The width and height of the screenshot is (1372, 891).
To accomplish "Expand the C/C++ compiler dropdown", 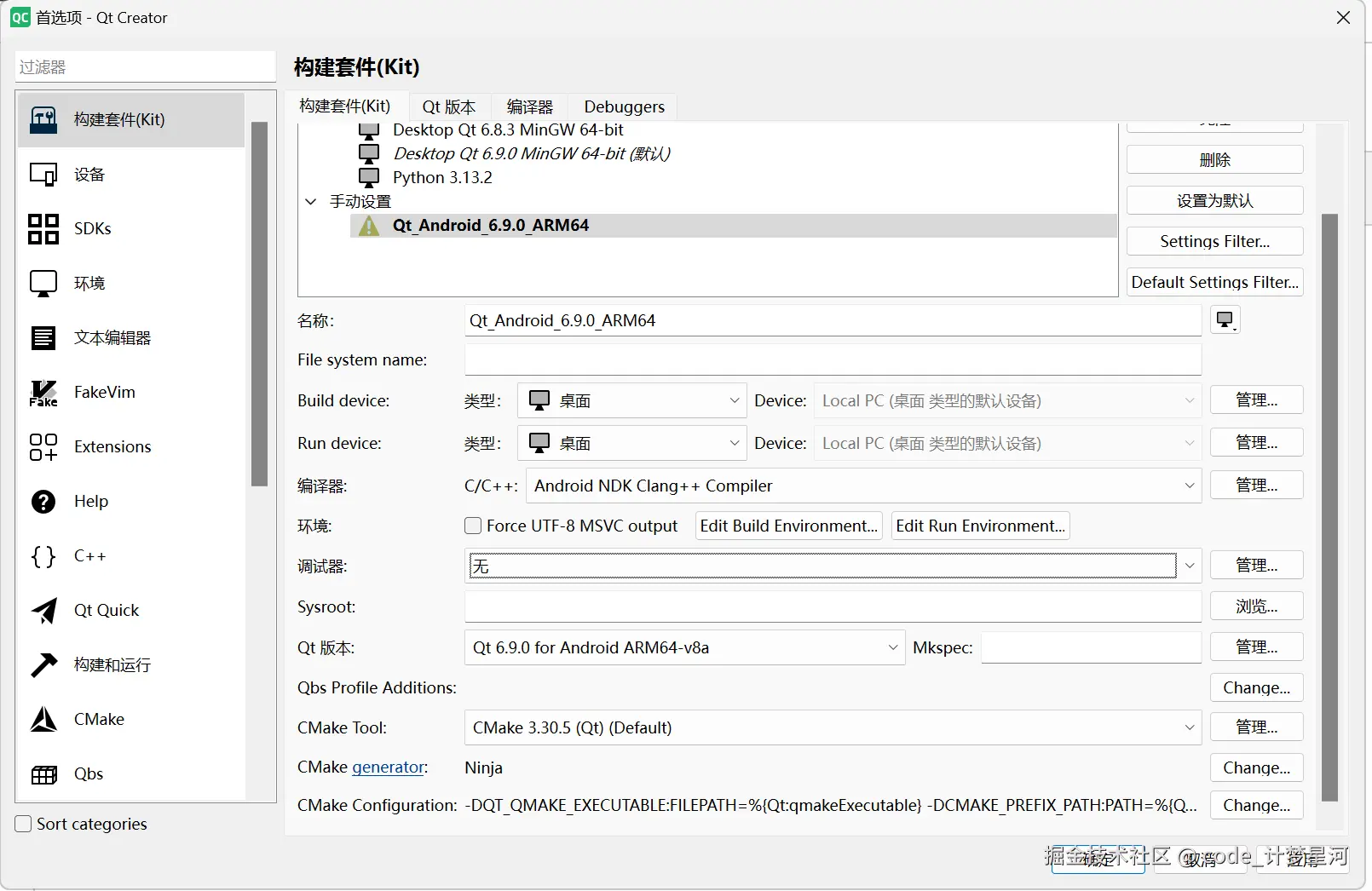I will point(864,486).
